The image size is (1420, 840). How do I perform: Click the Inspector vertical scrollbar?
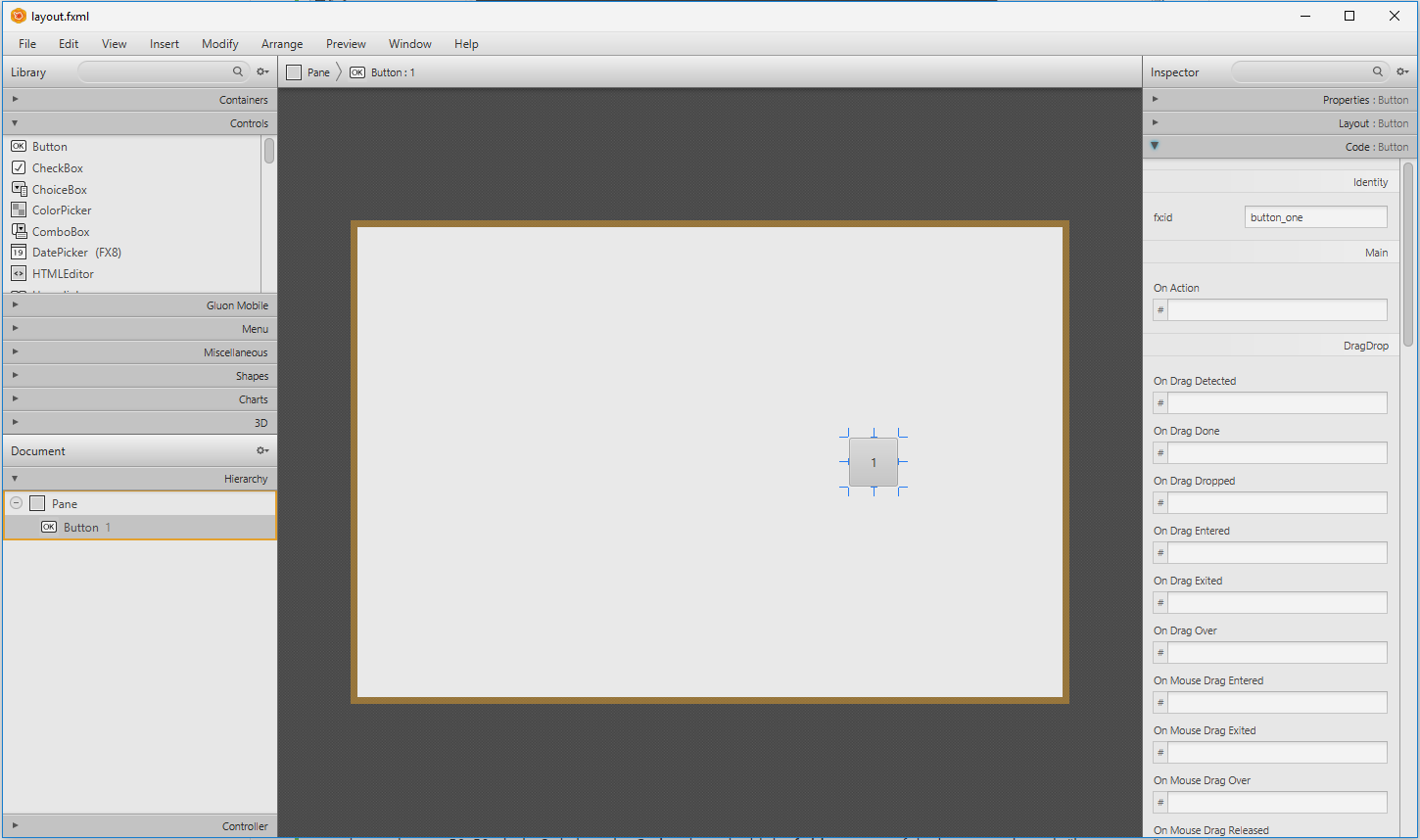click(x=1408, y=255)
